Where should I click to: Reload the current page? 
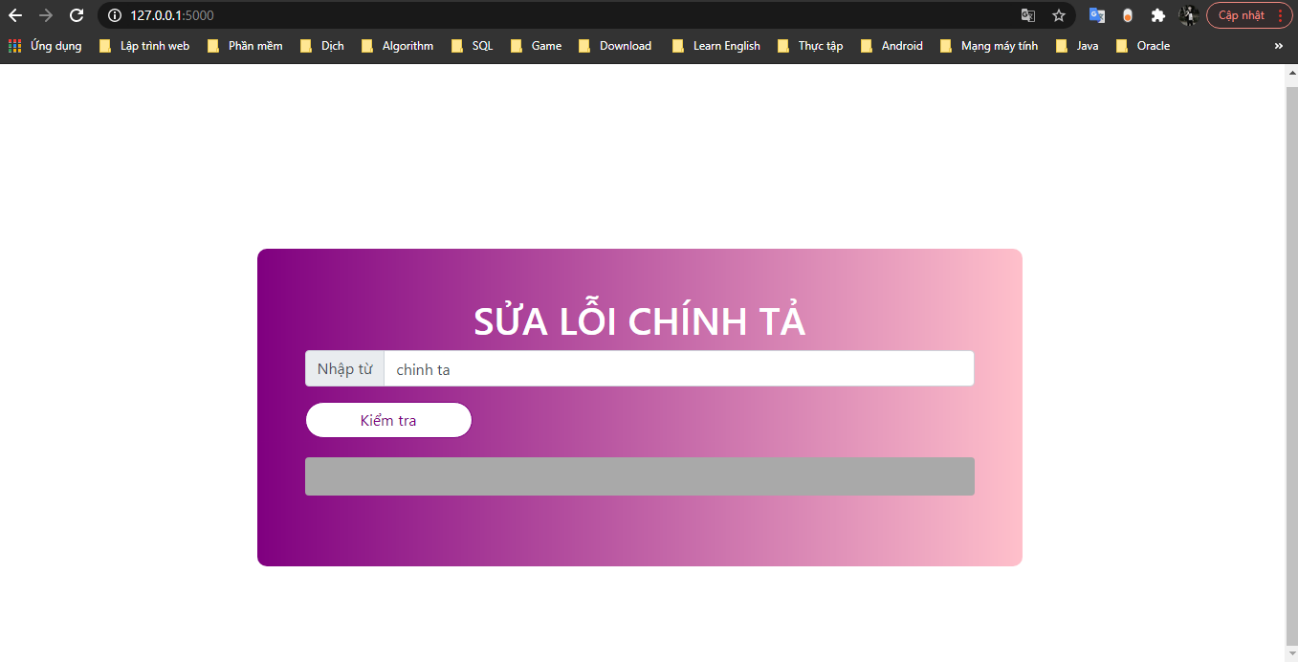tap(76, 15)
